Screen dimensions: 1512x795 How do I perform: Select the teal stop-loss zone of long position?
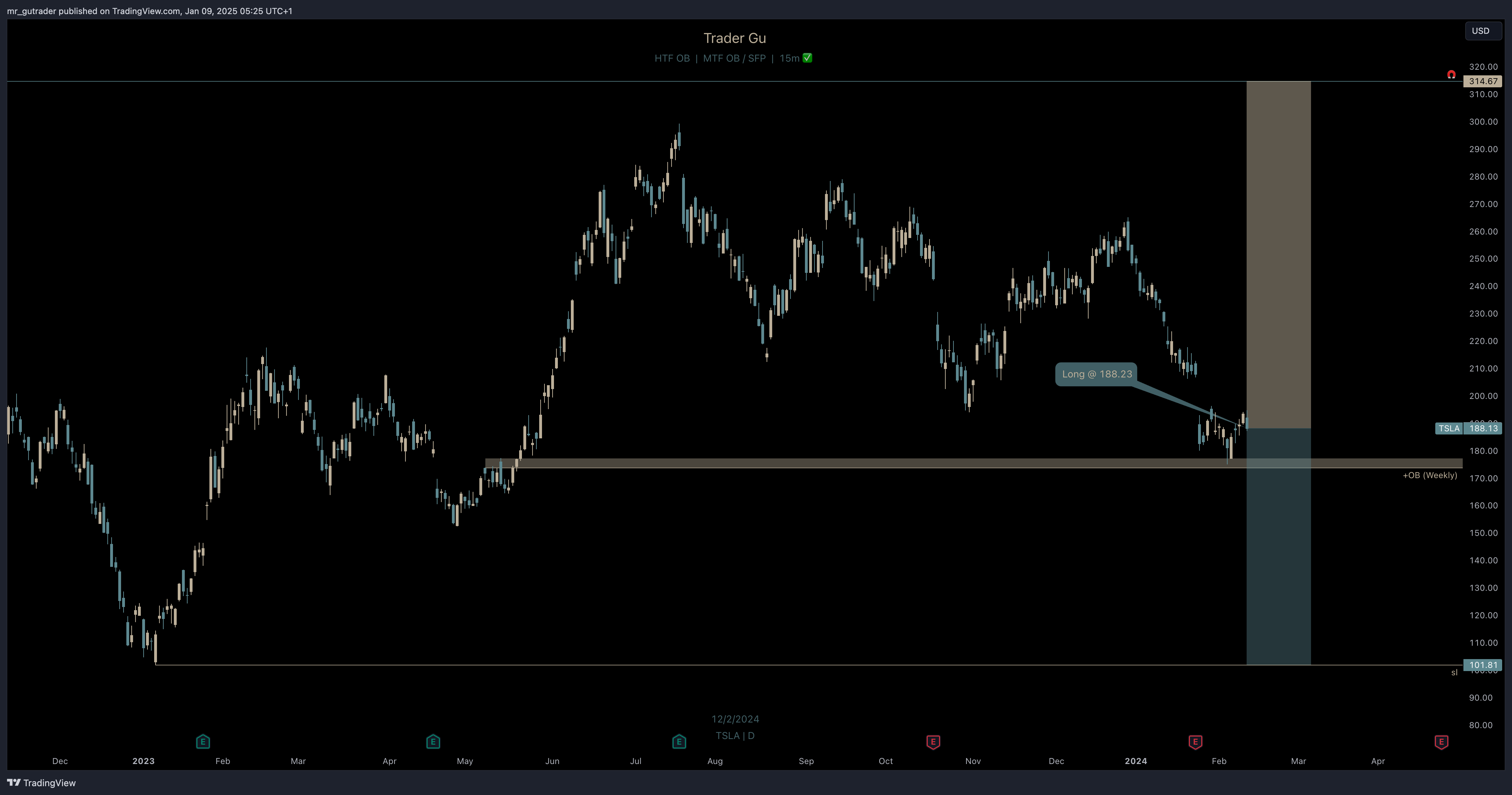pyautogui.click(x=1278, y=547)
